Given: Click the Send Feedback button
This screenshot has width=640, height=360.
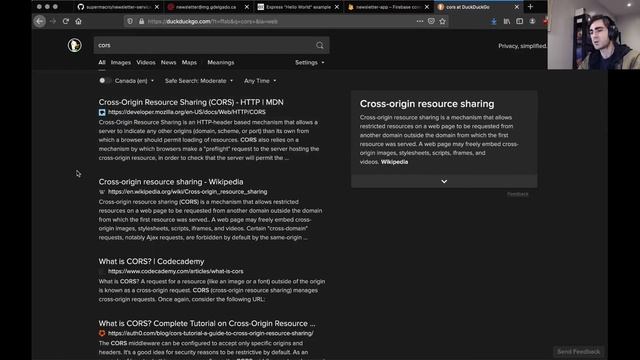Looking at the screenshot, I should pos(578,351).
